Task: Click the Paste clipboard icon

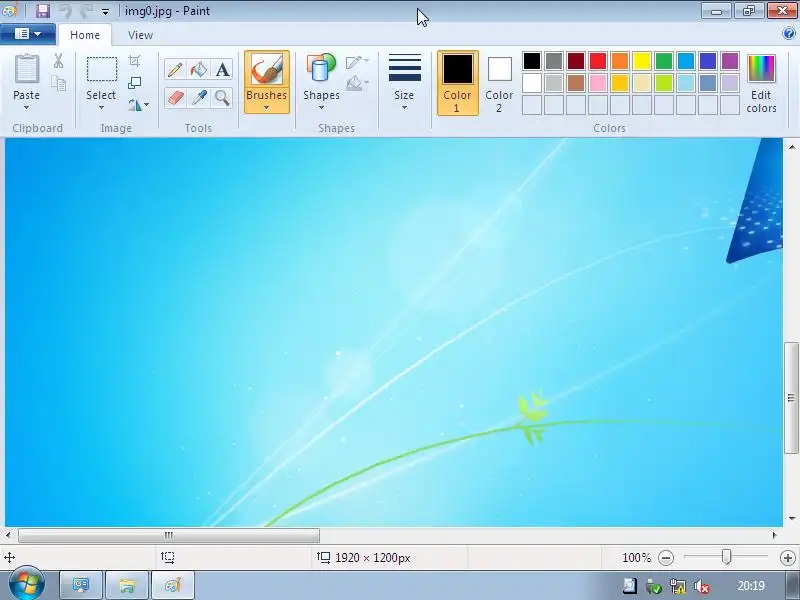Action: (27, 69)
